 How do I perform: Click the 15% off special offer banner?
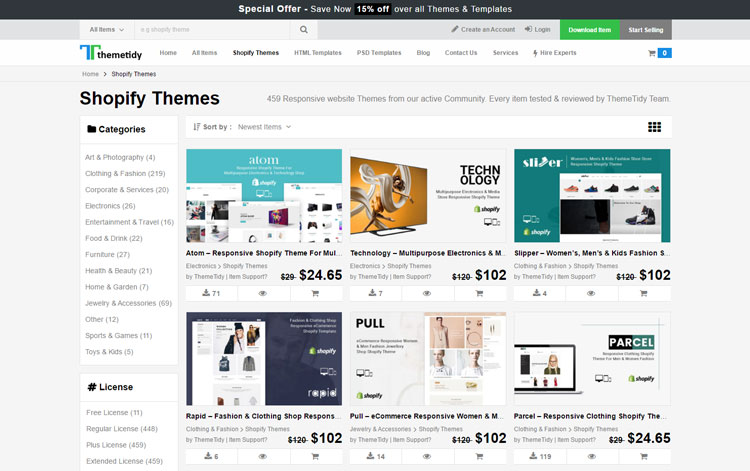(375, 9)
